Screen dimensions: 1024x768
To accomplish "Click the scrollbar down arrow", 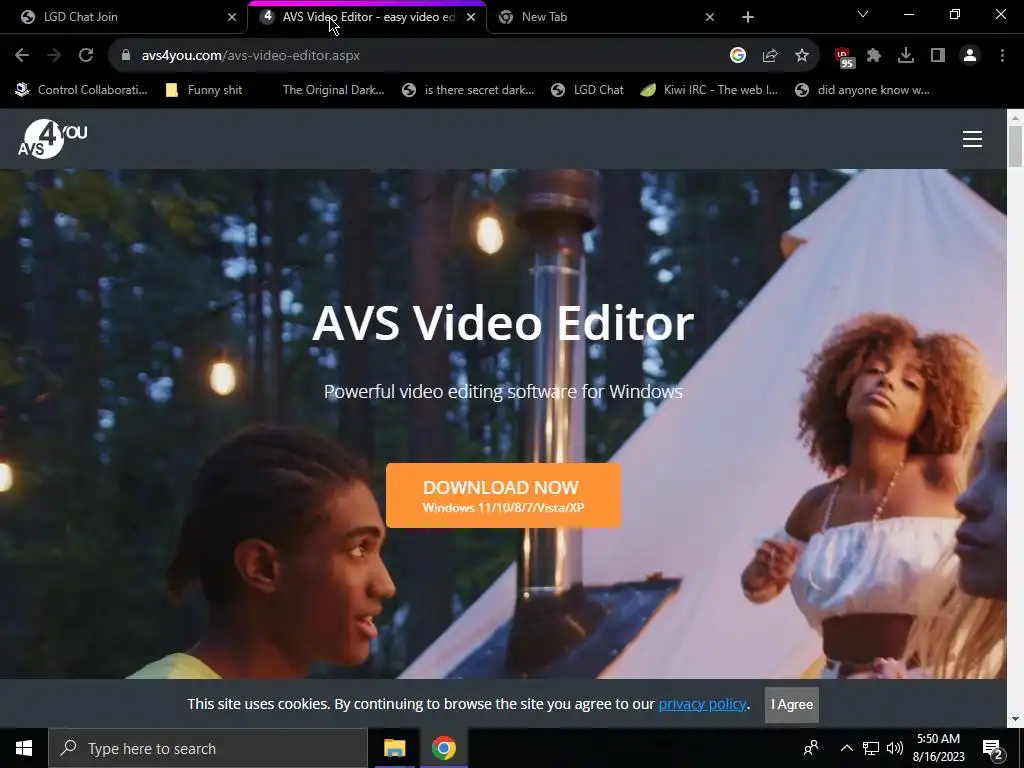I will click(1015, 719).
